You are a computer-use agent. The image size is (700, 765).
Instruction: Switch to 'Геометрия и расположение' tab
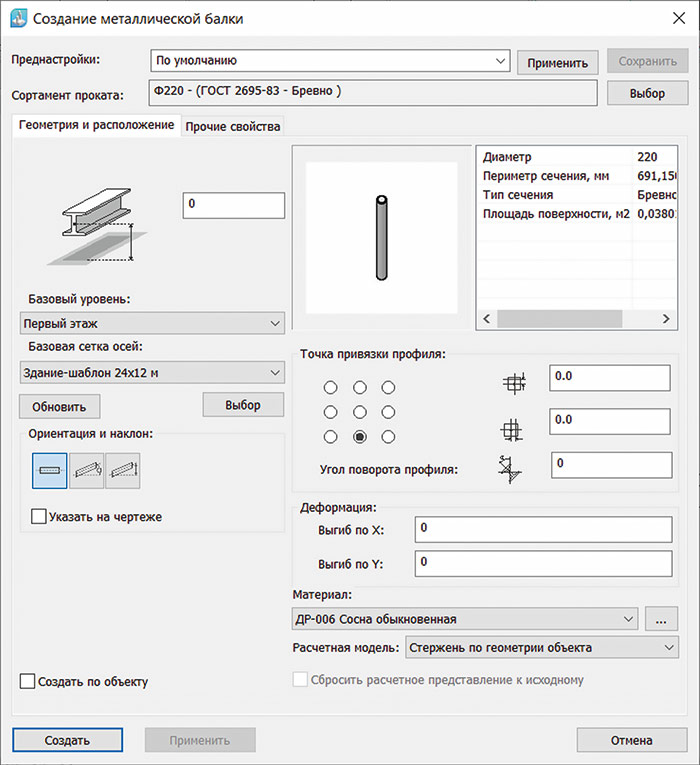pos(96,125)
